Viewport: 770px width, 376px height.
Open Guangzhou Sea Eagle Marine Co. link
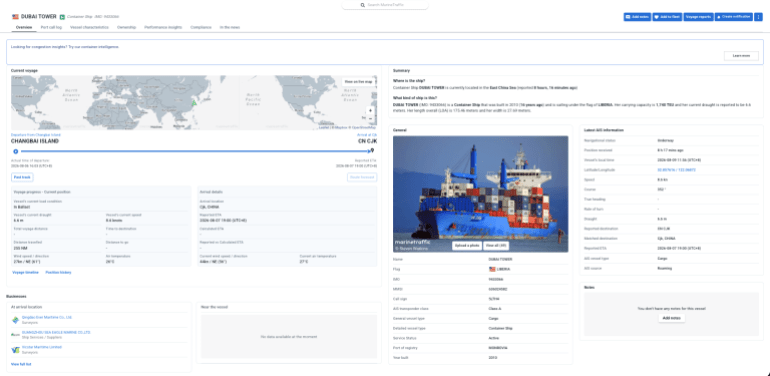click(x=56, y=332)
